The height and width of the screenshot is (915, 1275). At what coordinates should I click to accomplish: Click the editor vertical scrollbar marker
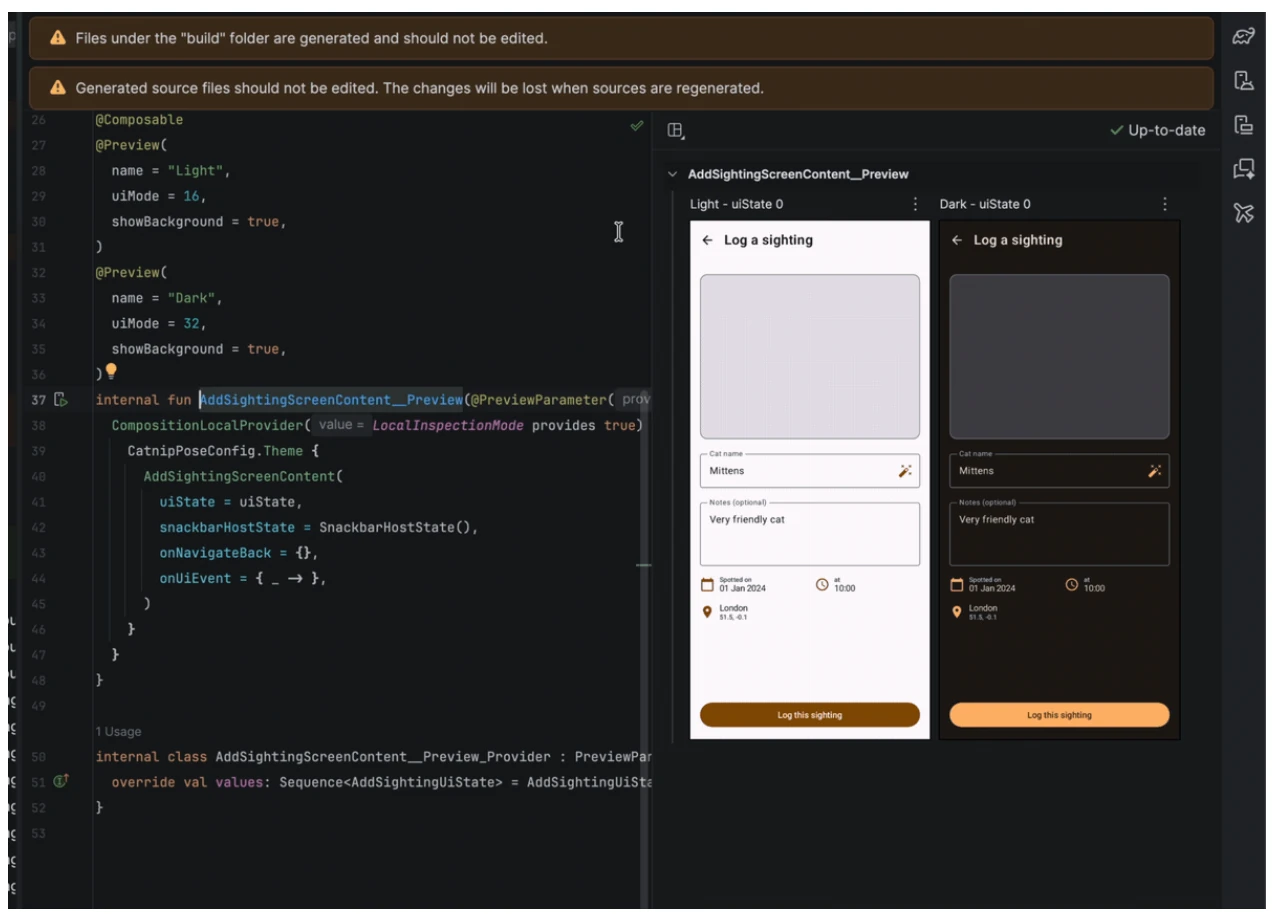click(643, 565)
